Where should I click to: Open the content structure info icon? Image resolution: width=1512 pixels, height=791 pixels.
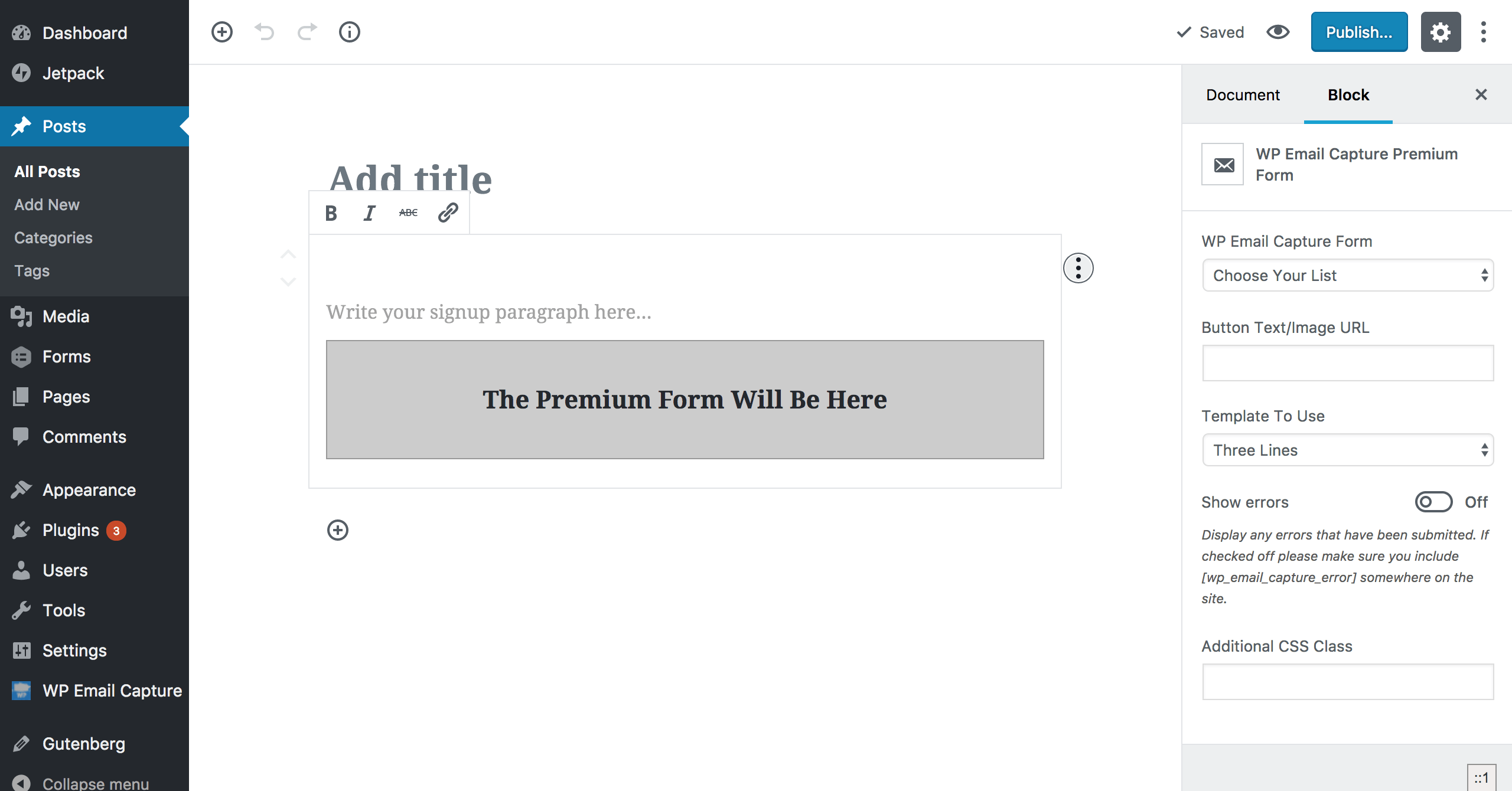pos(350,32)
